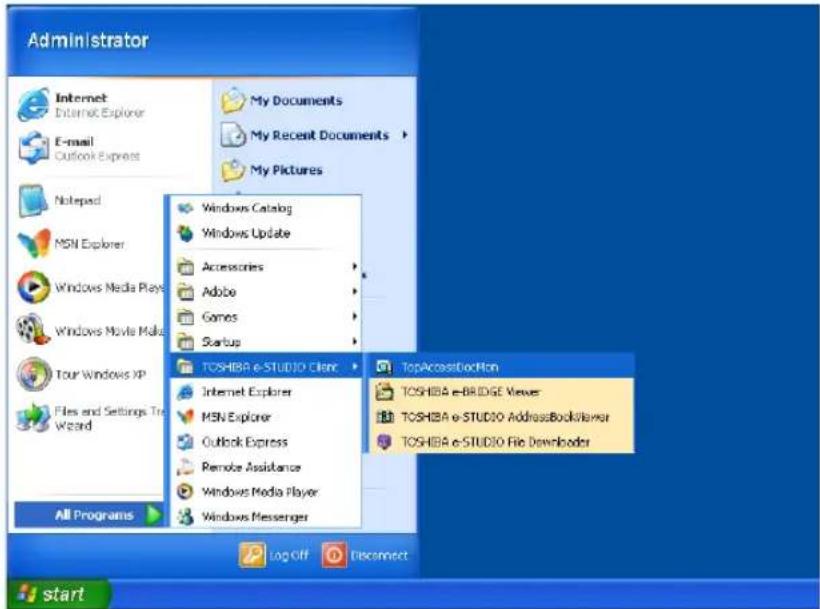This screenshot has height=609, width=820.
Task: Click the All Programs button
Action: tap(89, 515)
